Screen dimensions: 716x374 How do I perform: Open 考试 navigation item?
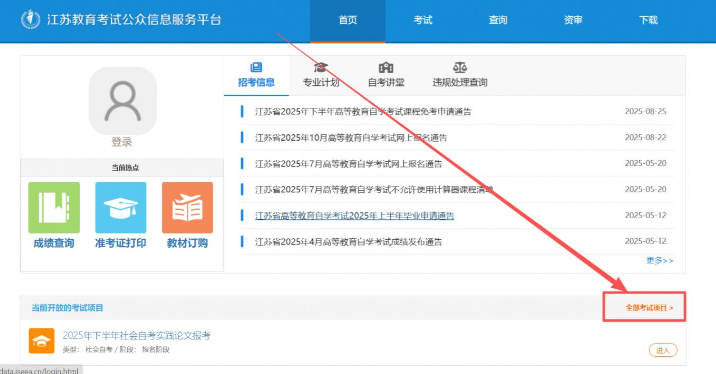point(423,20)
